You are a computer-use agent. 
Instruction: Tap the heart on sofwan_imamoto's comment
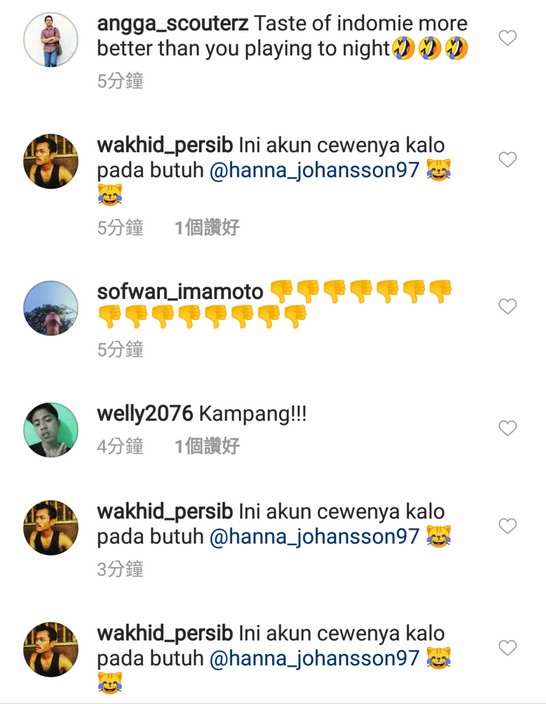pyautogui.click(x=507, y=306)
